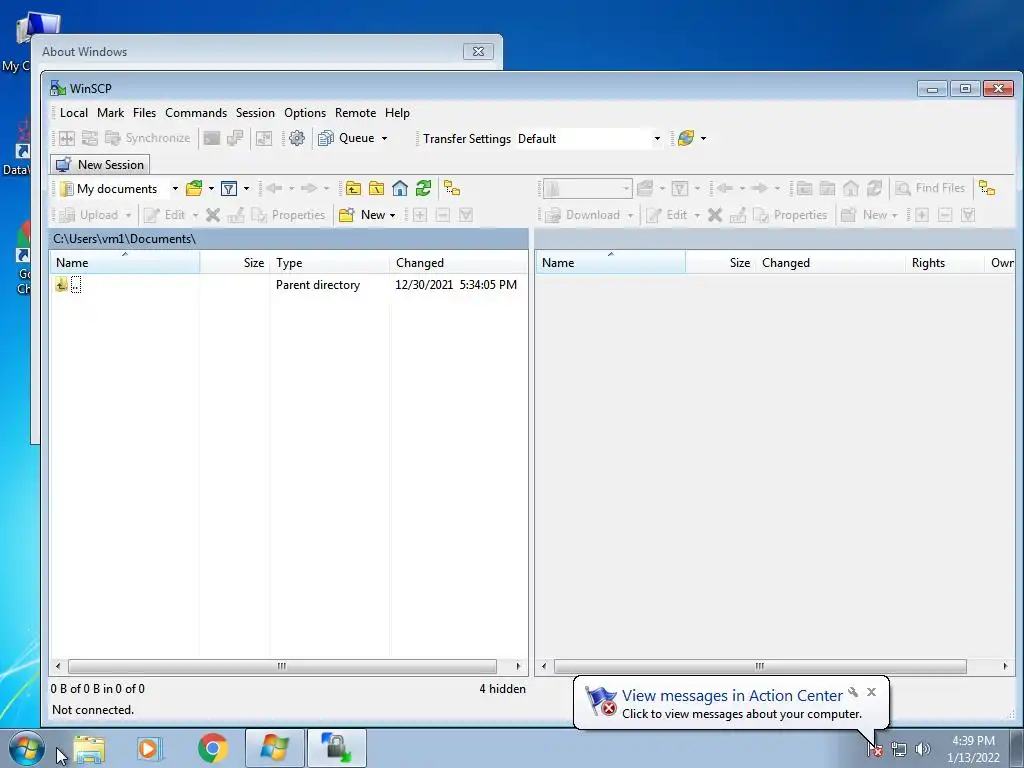Open the Help menu
This screenshot has width=1024, height=768.
click(397, 113)
